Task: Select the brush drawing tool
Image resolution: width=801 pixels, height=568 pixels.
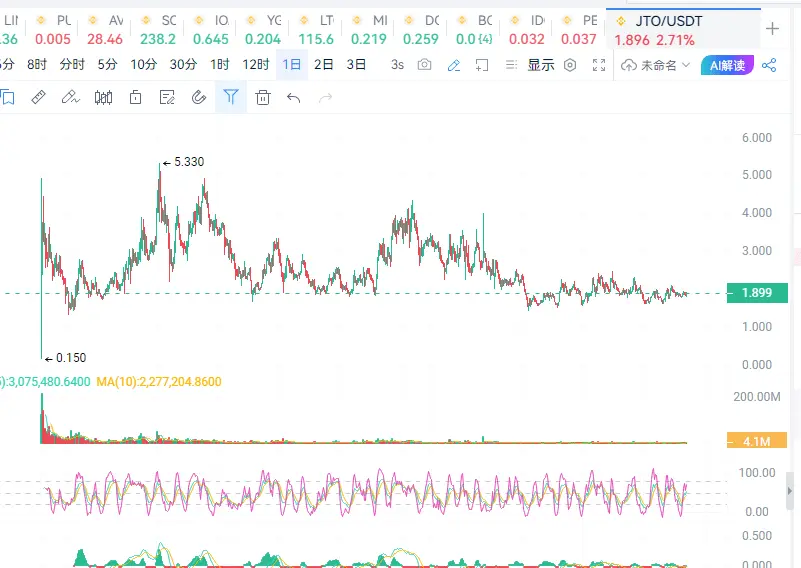Action: point(70,97)
